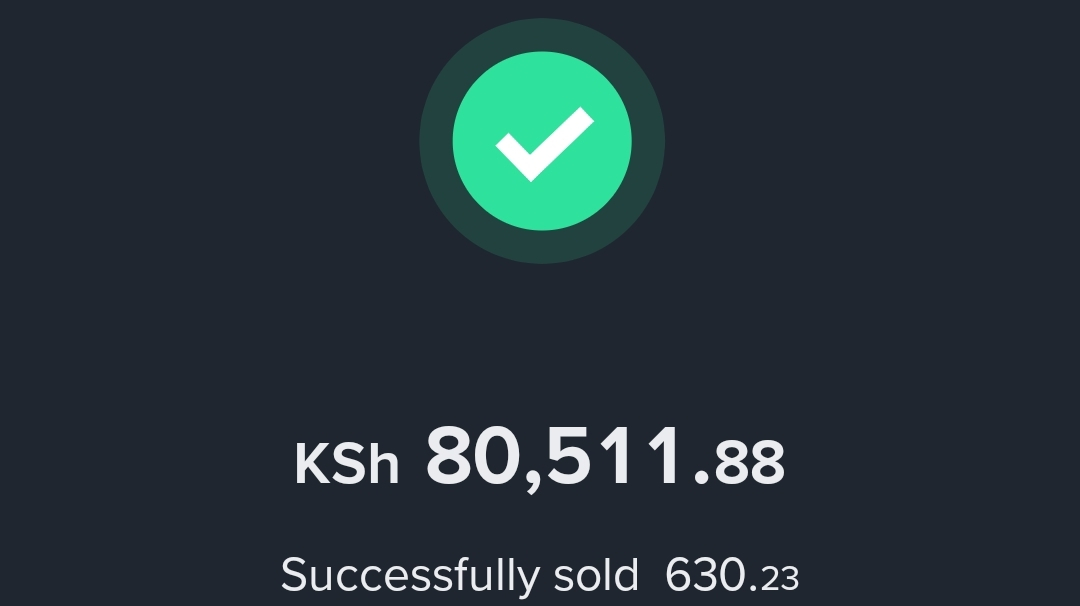Click the letter K in KSh

pyautogui.click(x=310, y=464)
